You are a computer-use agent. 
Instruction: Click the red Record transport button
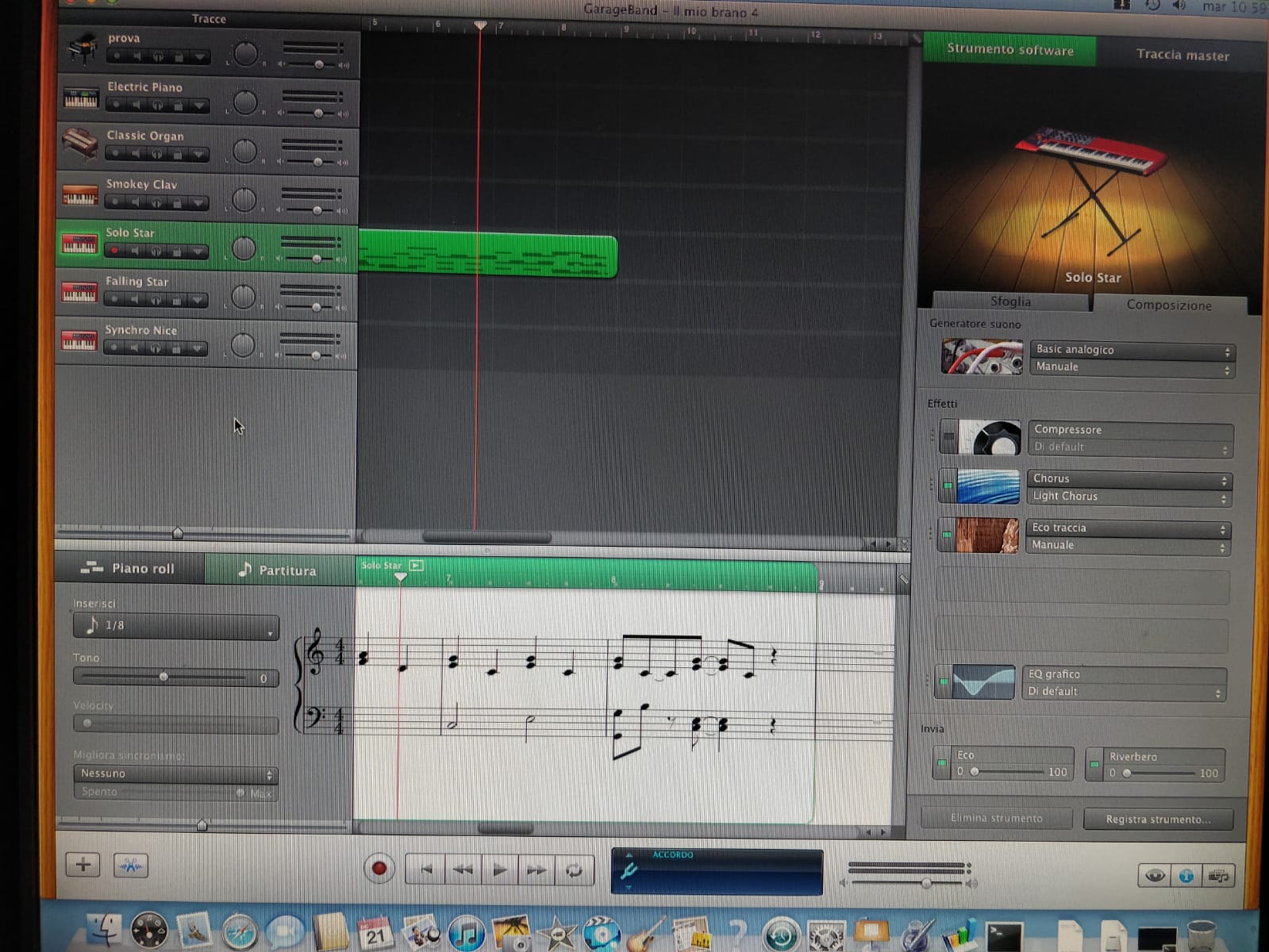click(379, 869)
